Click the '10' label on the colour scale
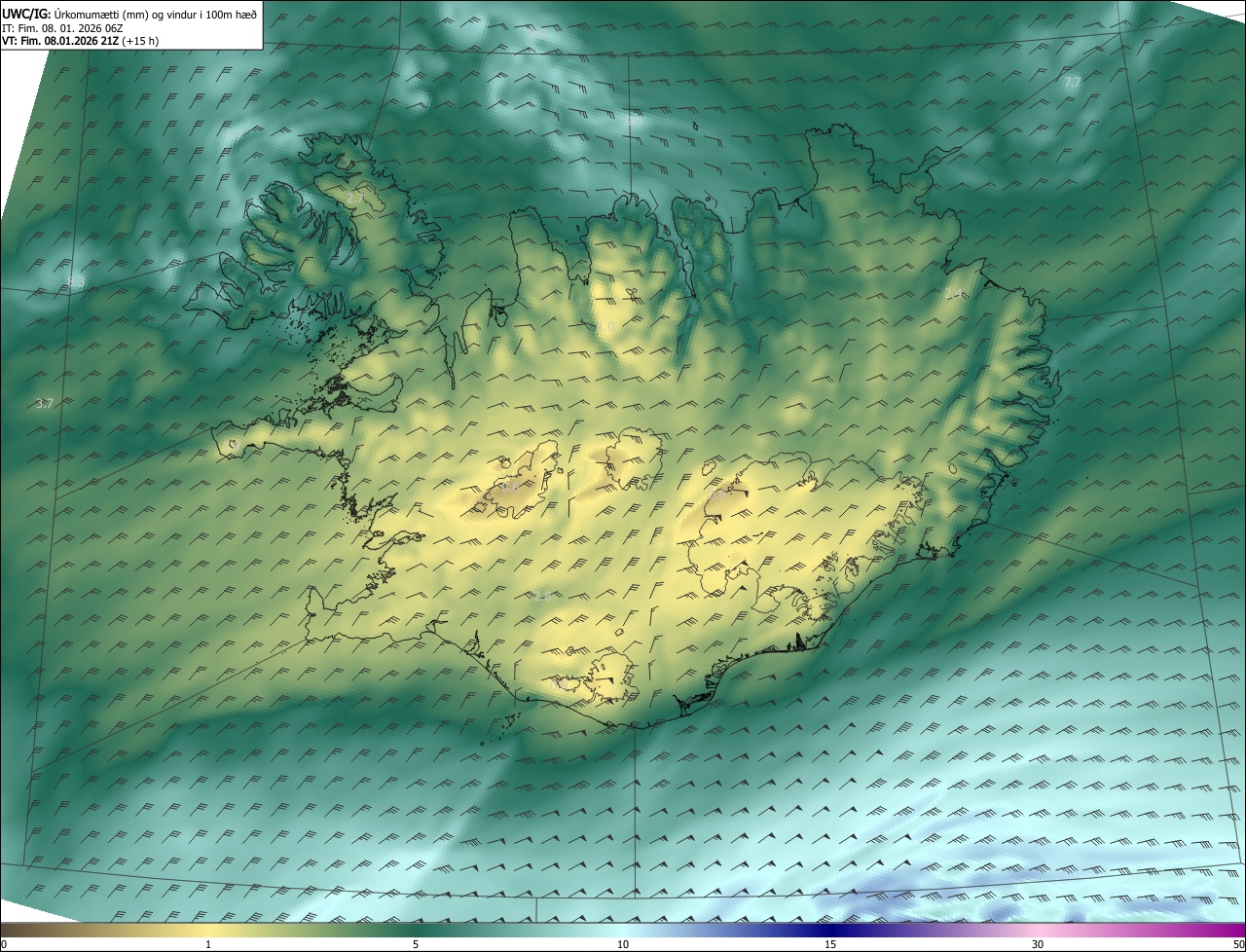Screen dimensions: 1246x952 tap(623, 944)
